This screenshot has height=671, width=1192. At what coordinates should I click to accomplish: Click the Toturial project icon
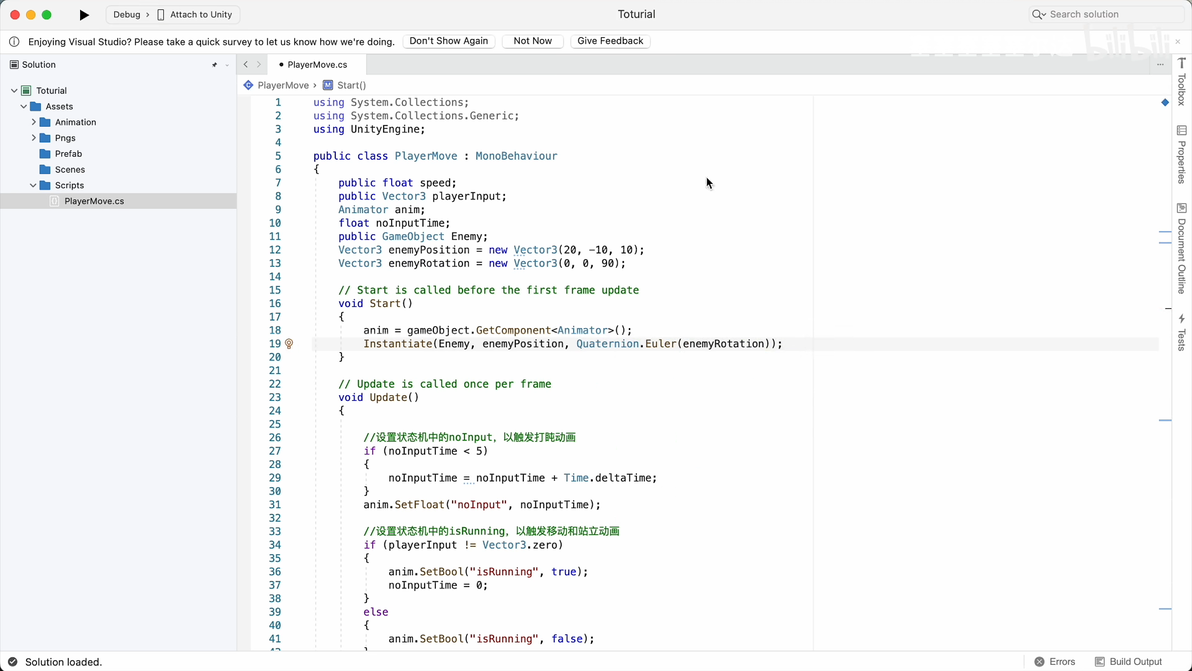pyautogui.click(x=27, y=90)
